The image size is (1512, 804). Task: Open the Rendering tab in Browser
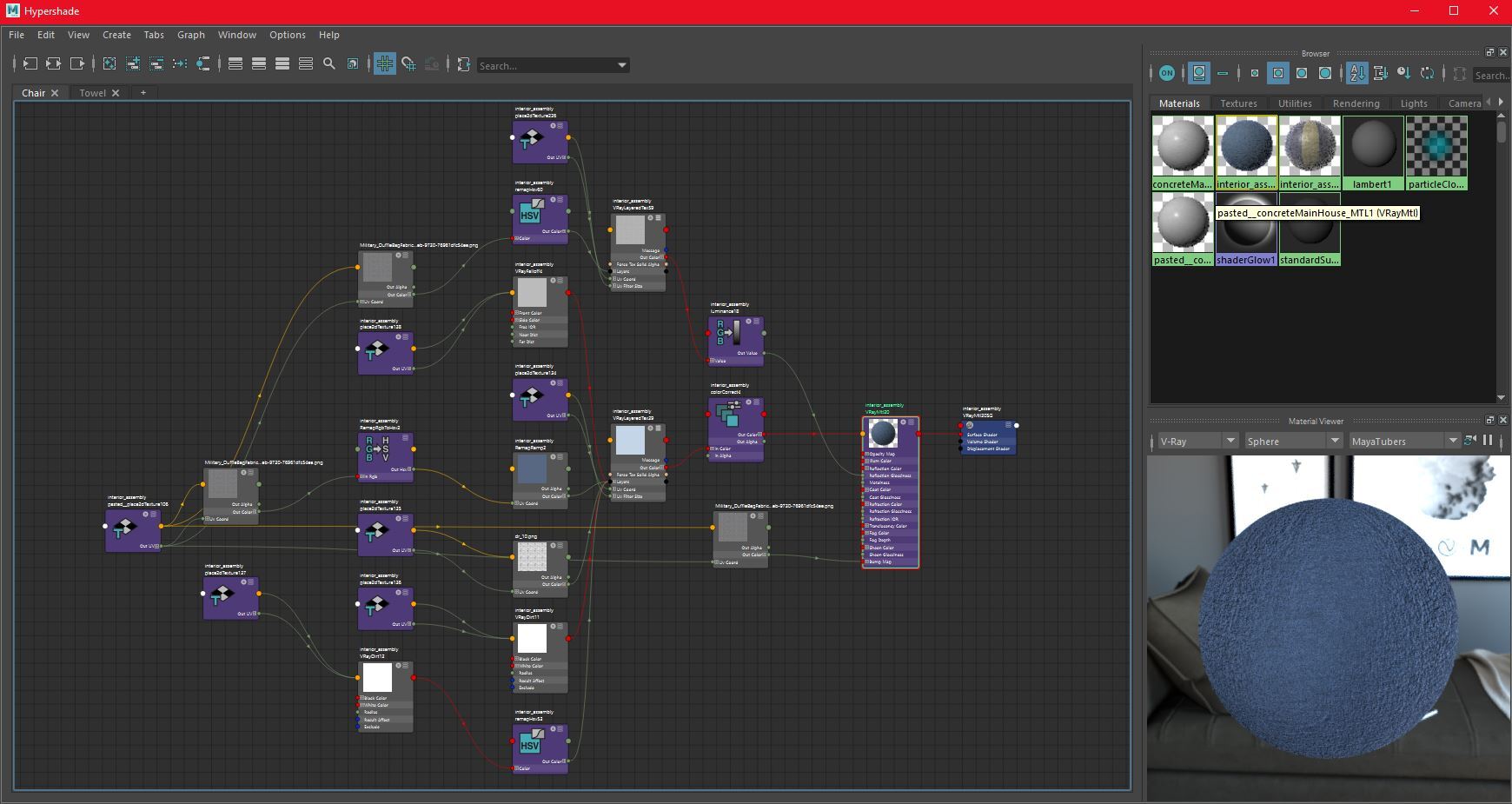pyautogui.click(x=1356, y=103)
